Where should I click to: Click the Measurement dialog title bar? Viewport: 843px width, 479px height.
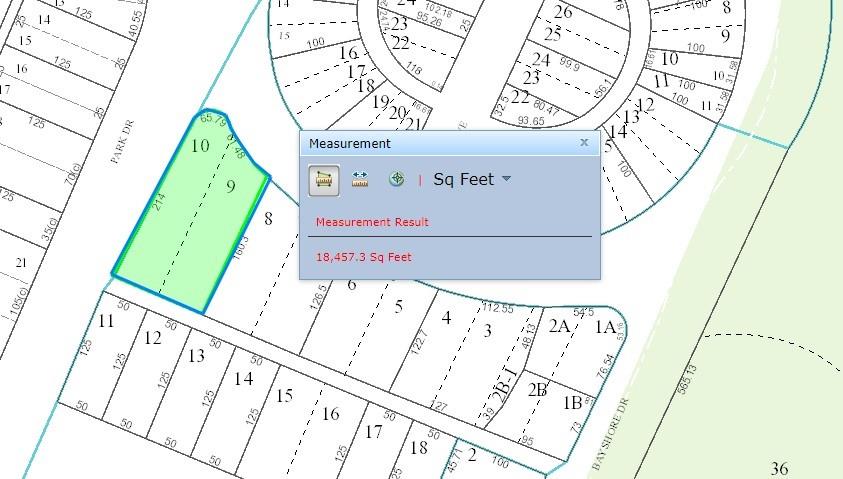[x=449, y=144]
